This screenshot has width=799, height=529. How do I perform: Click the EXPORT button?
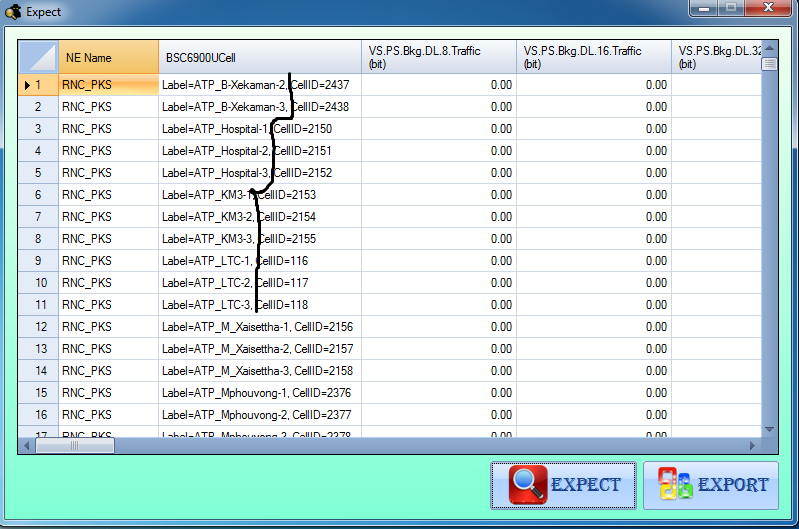(x=711, y=485)
